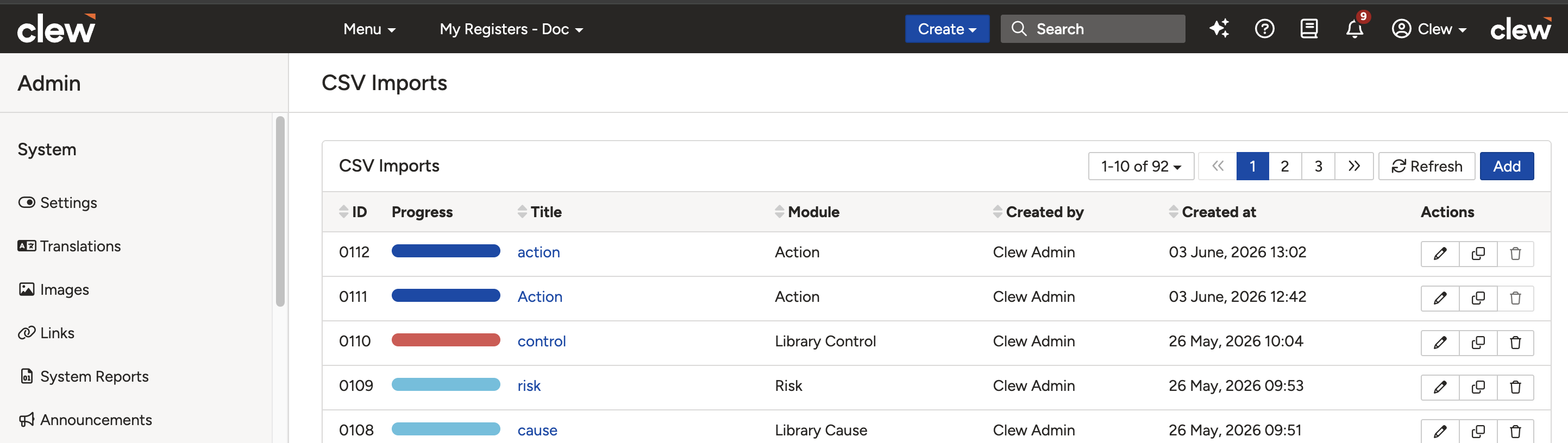This screenshot has height=443, width=1568.
Task: Edit CSV import 0109 with pencil icon
Action: coord(1440,387)
